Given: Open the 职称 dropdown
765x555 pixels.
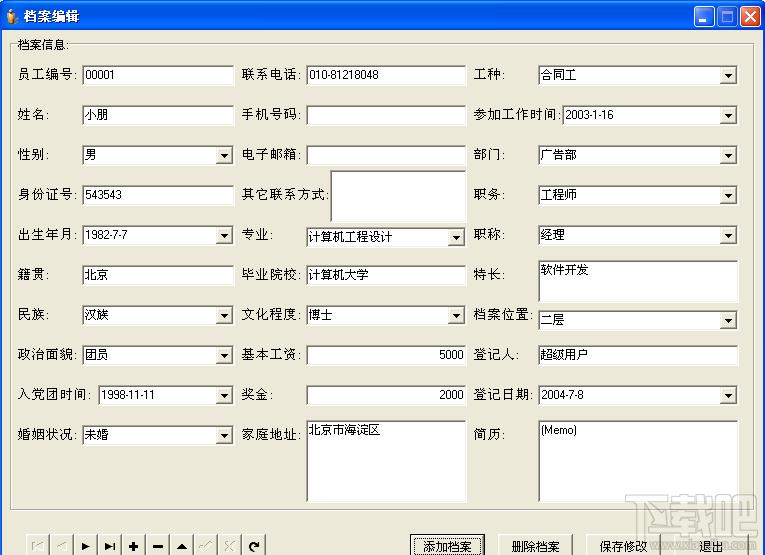Looking at the screenshot, I should click(x=728, y=236).
